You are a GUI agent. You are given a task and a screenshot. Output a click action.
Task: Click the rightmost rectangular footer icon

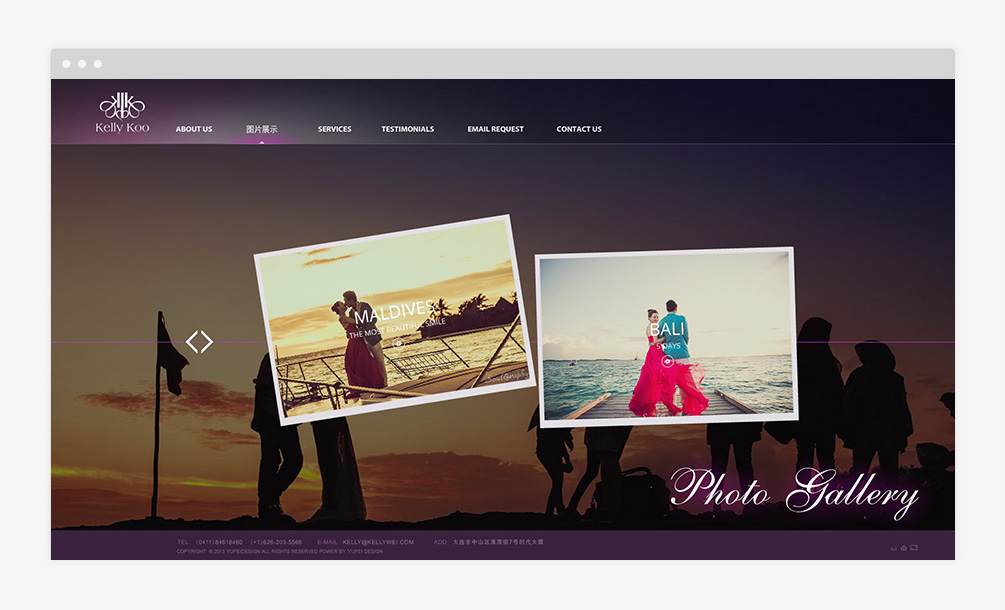coord(914,548)
